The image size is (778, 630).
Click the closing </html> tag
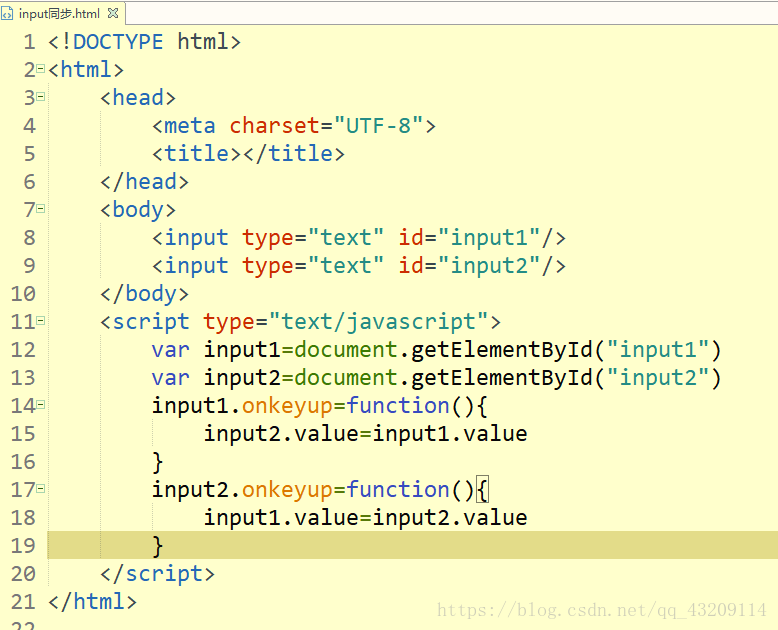click(92, 602)
